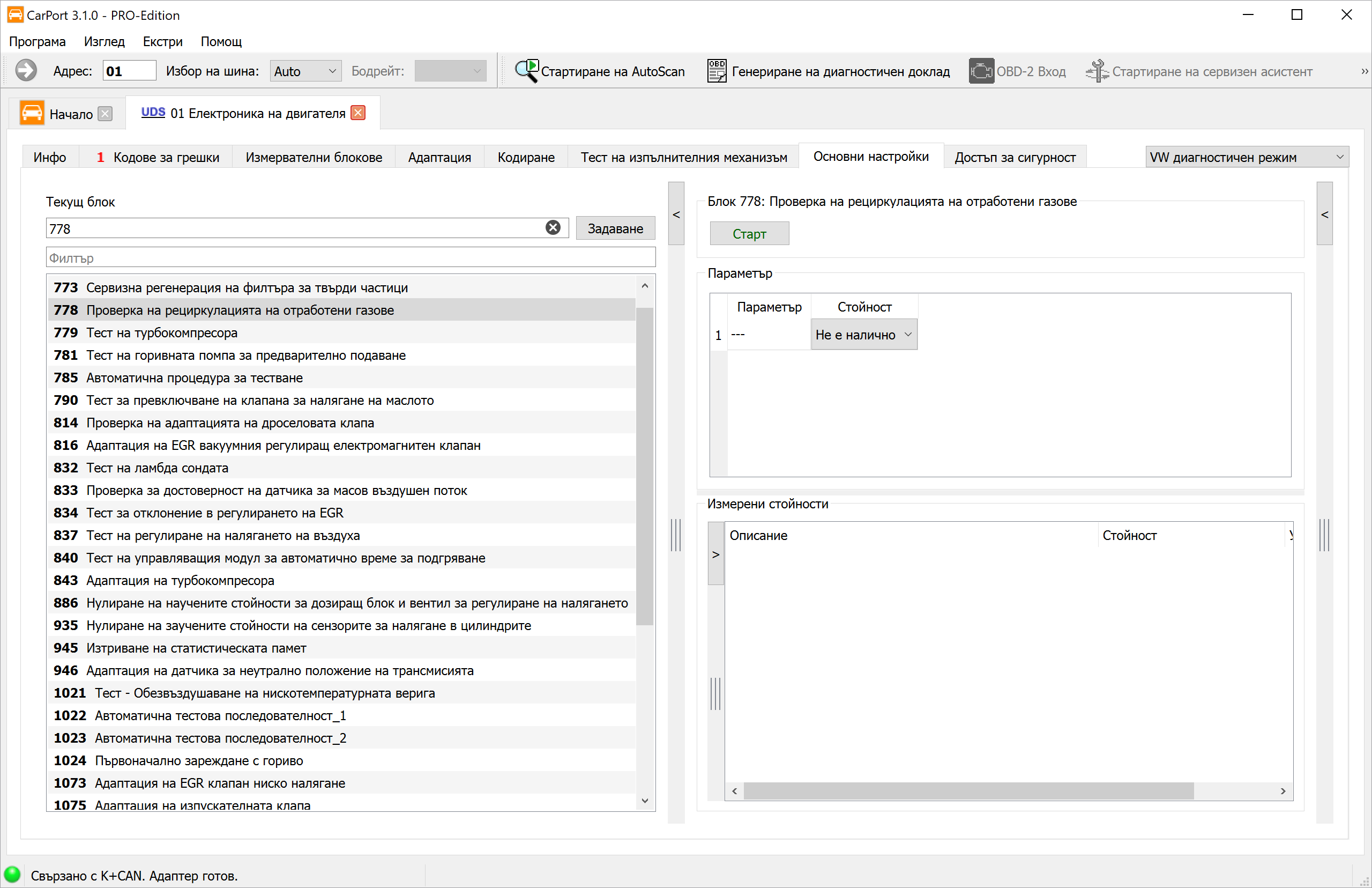Click the OBD-2 engine icon
Image resolution: width=1372 pixels, height=888 pixels.
(x=981, y=71)
